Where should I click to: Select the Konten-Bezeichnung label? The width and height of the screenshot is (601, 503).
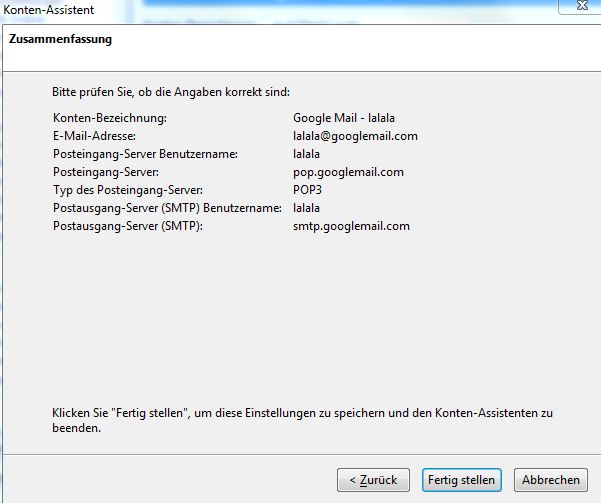pyautogui.click(x=109, y=118)
